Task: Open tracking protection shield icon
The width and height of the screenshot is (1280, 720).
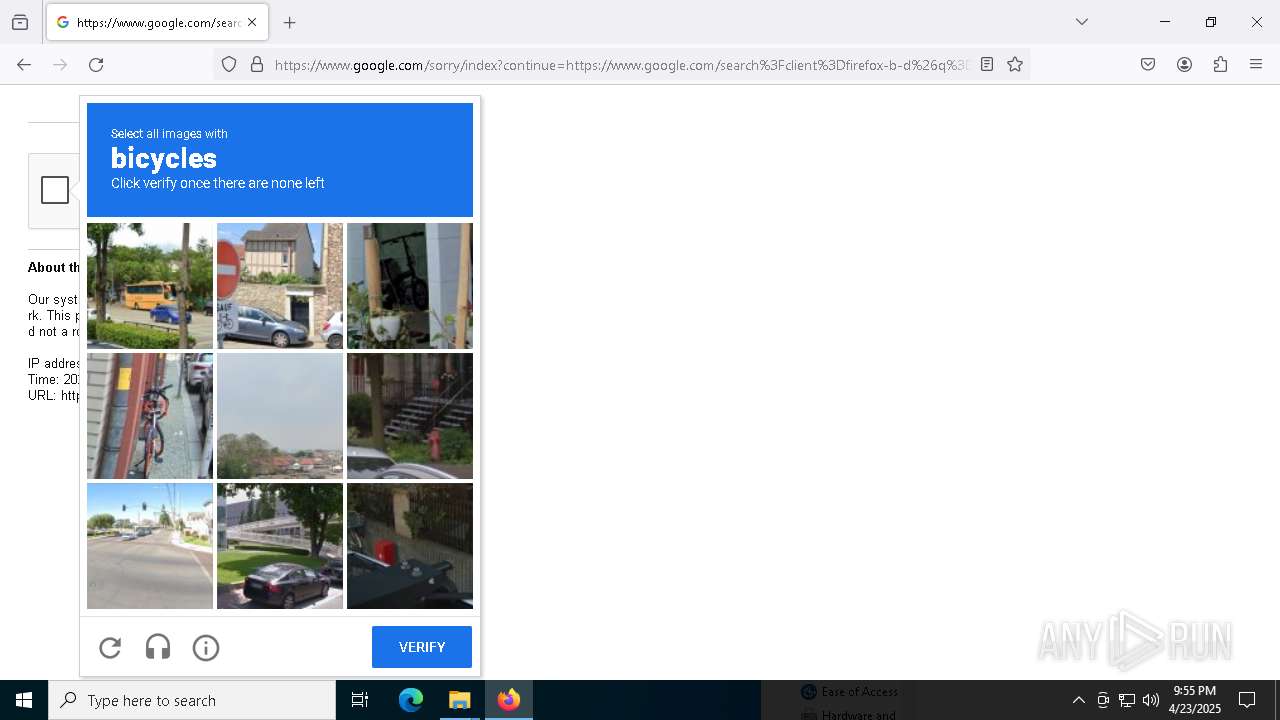Action: [229, 64]
